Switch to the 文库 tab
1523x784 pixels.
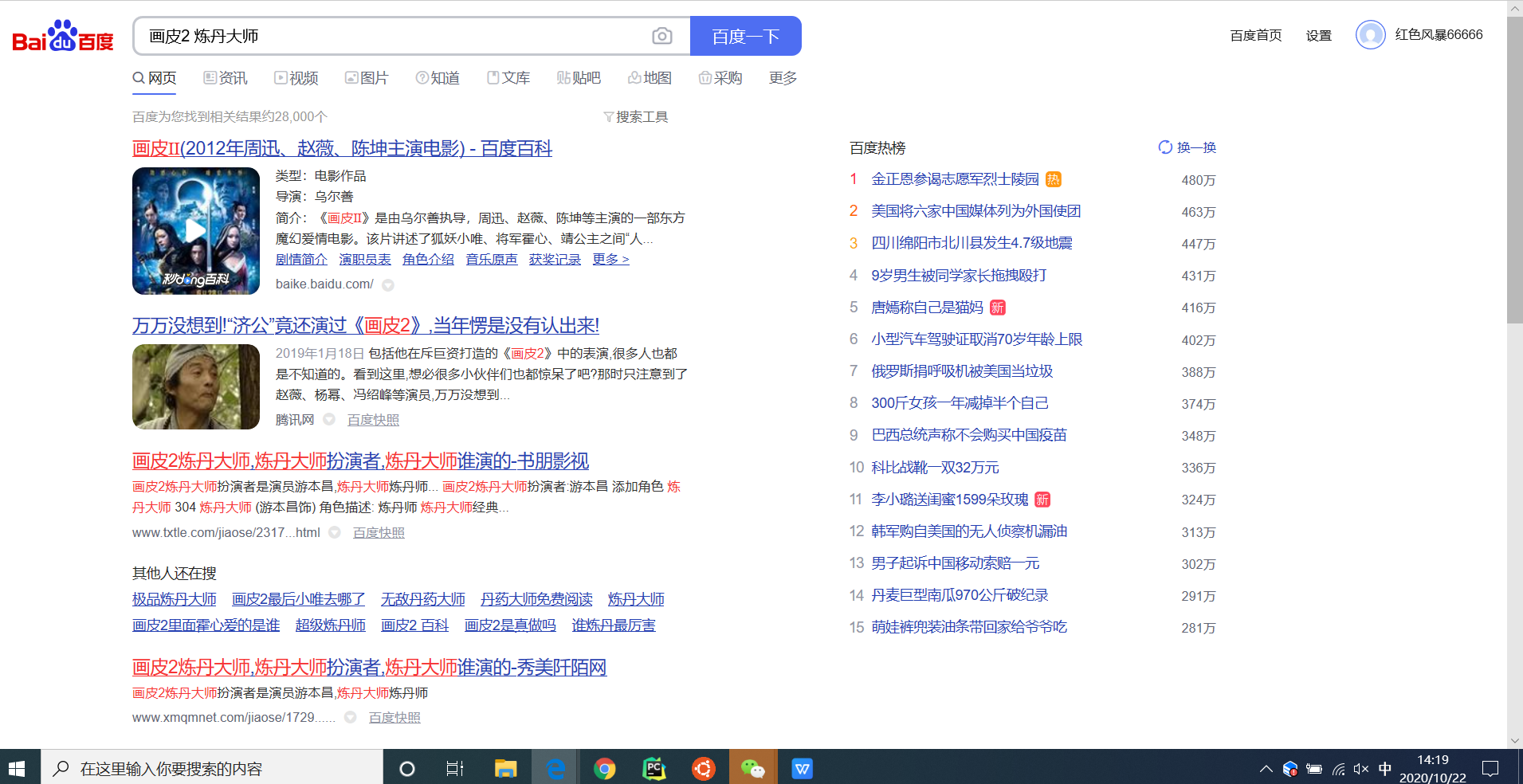508,78
